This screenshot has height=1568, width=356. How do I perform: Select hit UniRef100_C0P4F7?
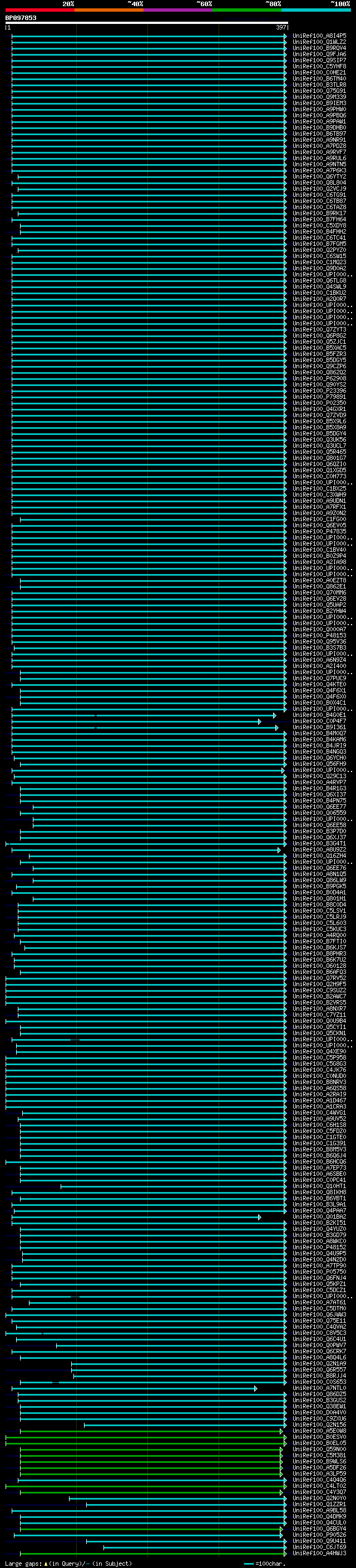point(319,721)
